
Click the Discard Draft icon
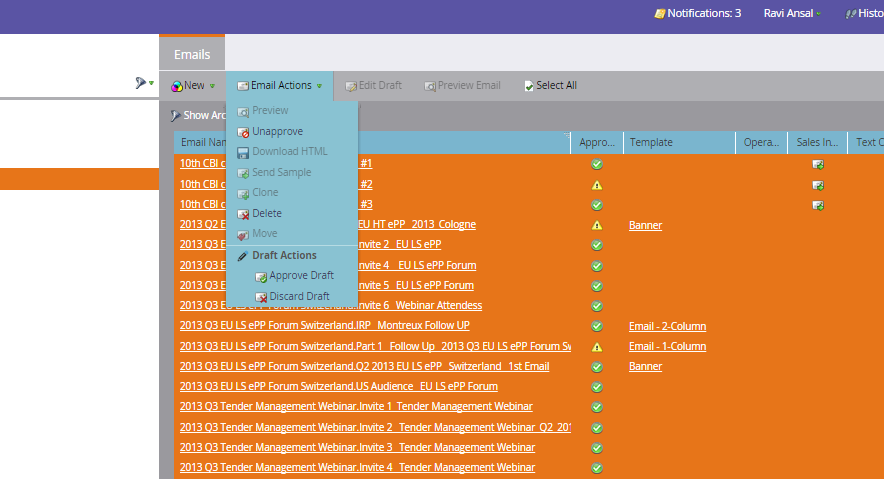[x=260, y=297]
